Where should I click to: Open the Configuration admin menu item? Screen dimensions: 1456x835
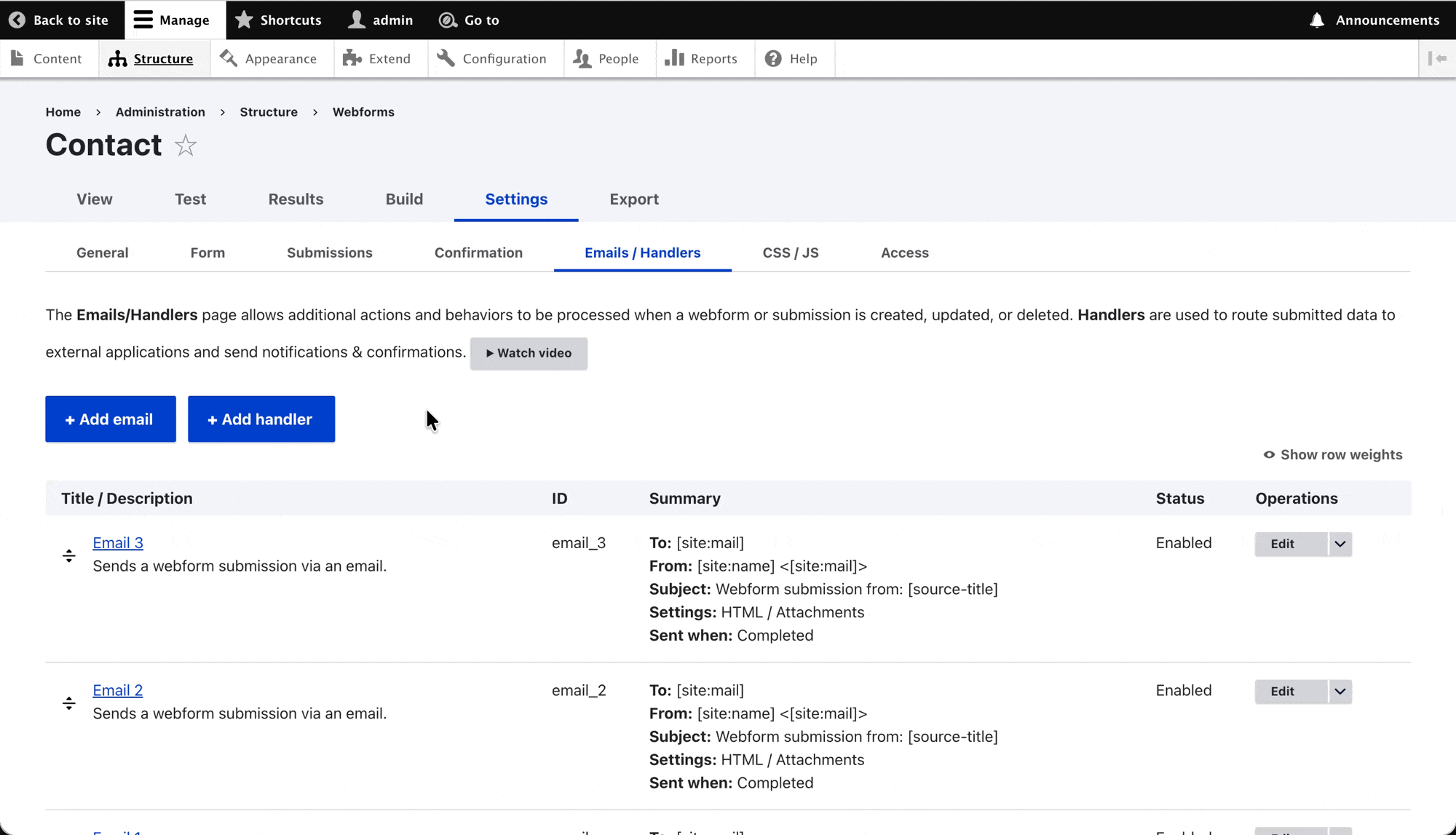(492, 59)
